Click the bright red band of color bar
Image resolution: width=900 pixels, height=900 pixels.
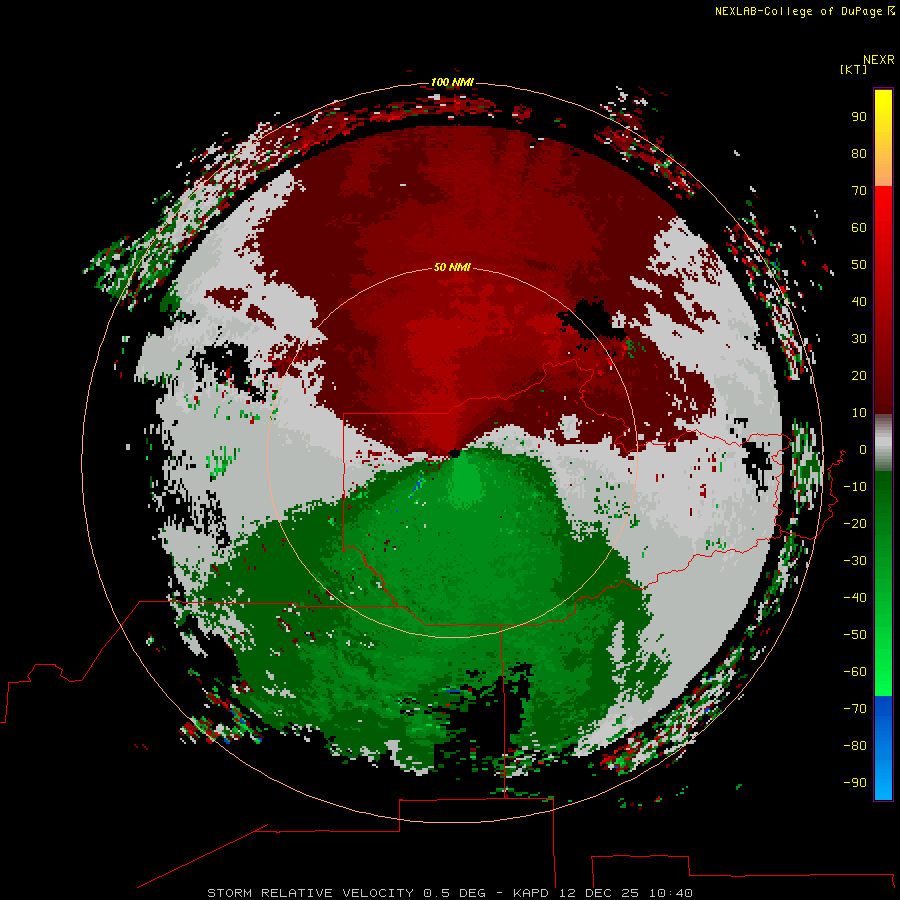883,201
